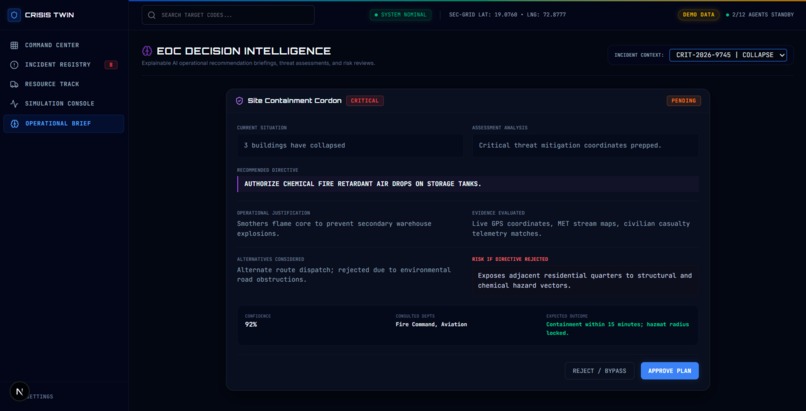Click the 92% confidence value
Image resolution: width=806 pixels, height=411 pixels.
[x=251, y=325]
